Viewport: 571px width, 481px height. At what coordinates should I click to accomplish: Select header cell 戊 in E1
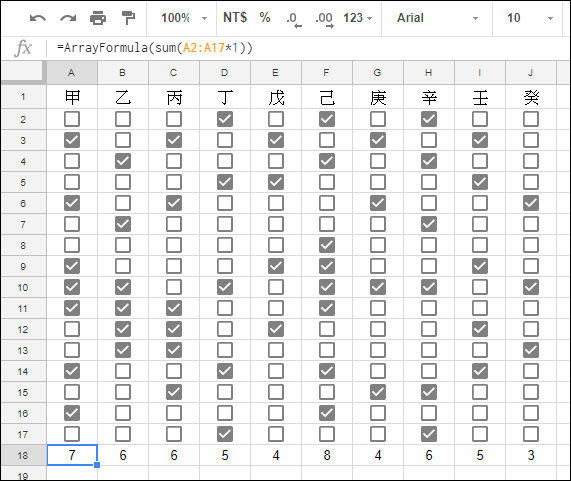(x=276, y=97)
